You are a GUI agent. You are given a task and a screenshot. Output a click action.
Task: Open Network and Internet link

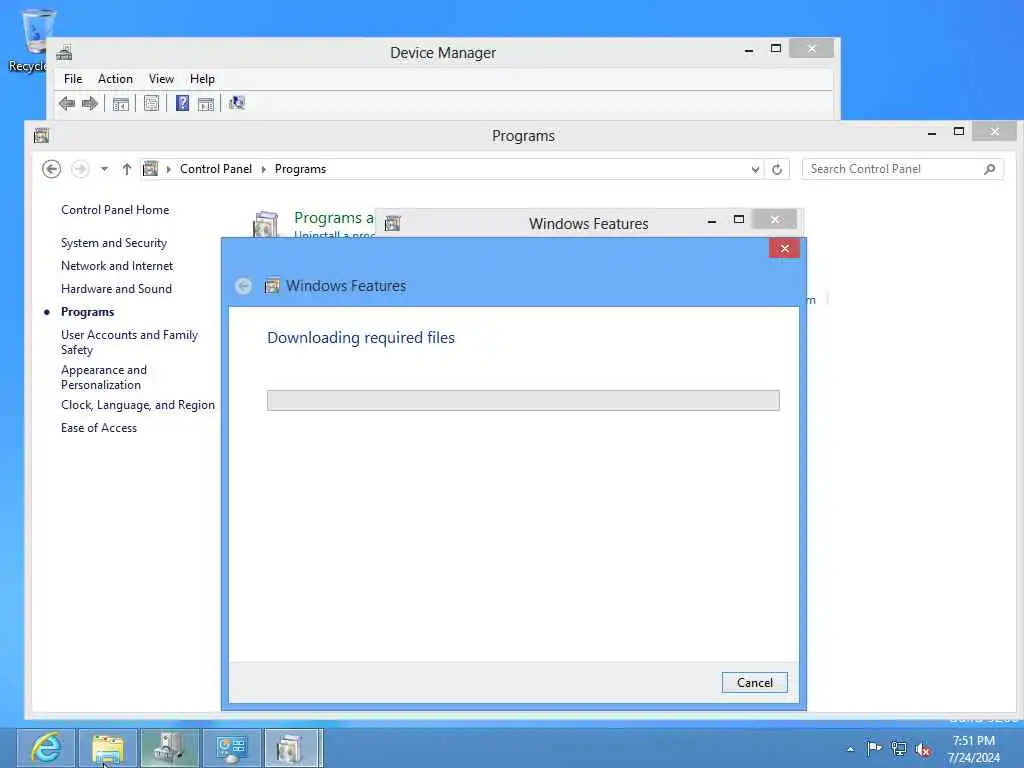[x=117, y=266]
